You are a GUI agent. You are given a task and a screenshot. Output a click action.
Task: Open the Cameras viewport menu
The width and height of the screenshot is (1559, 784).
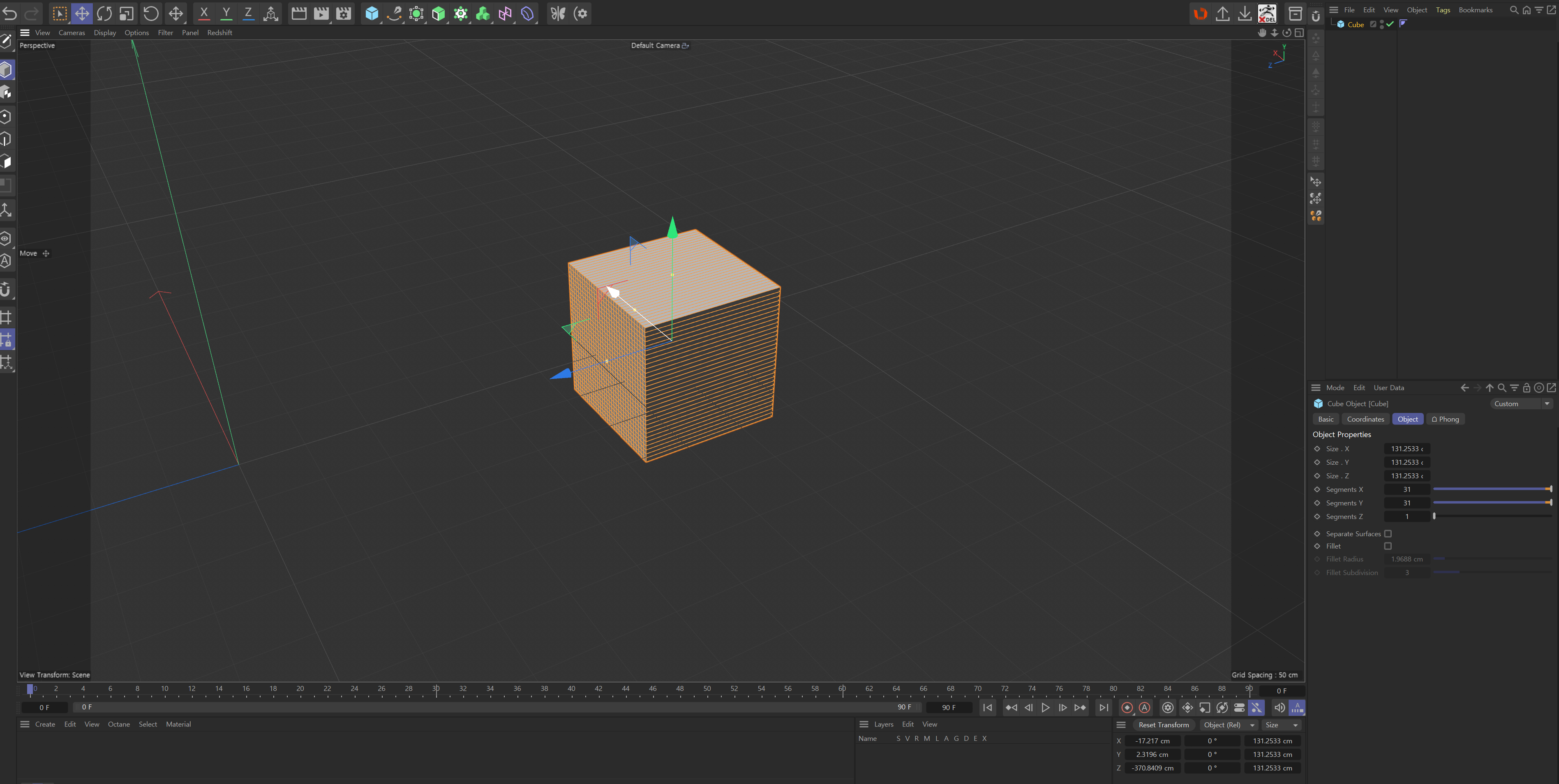click(x=72, y=33)
